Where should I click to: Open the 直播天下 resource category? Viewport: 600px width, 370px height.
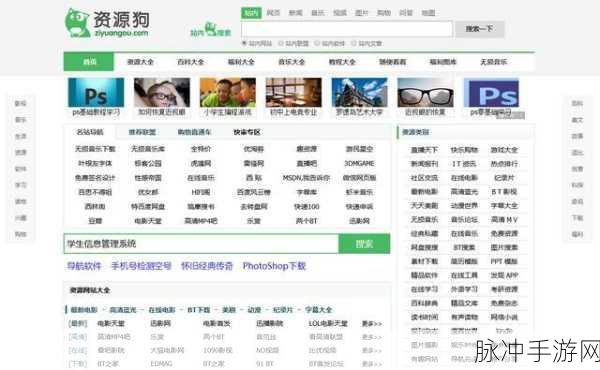pyautogui.click(x=424, y=150)
